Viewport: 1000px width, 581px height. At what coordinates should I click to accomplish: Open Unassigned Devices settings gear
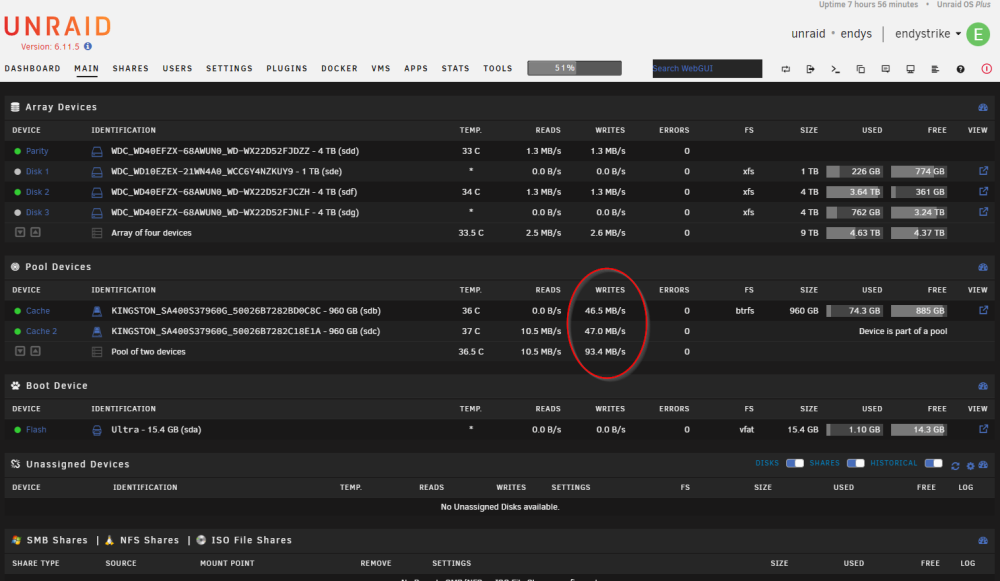point(970,466)
